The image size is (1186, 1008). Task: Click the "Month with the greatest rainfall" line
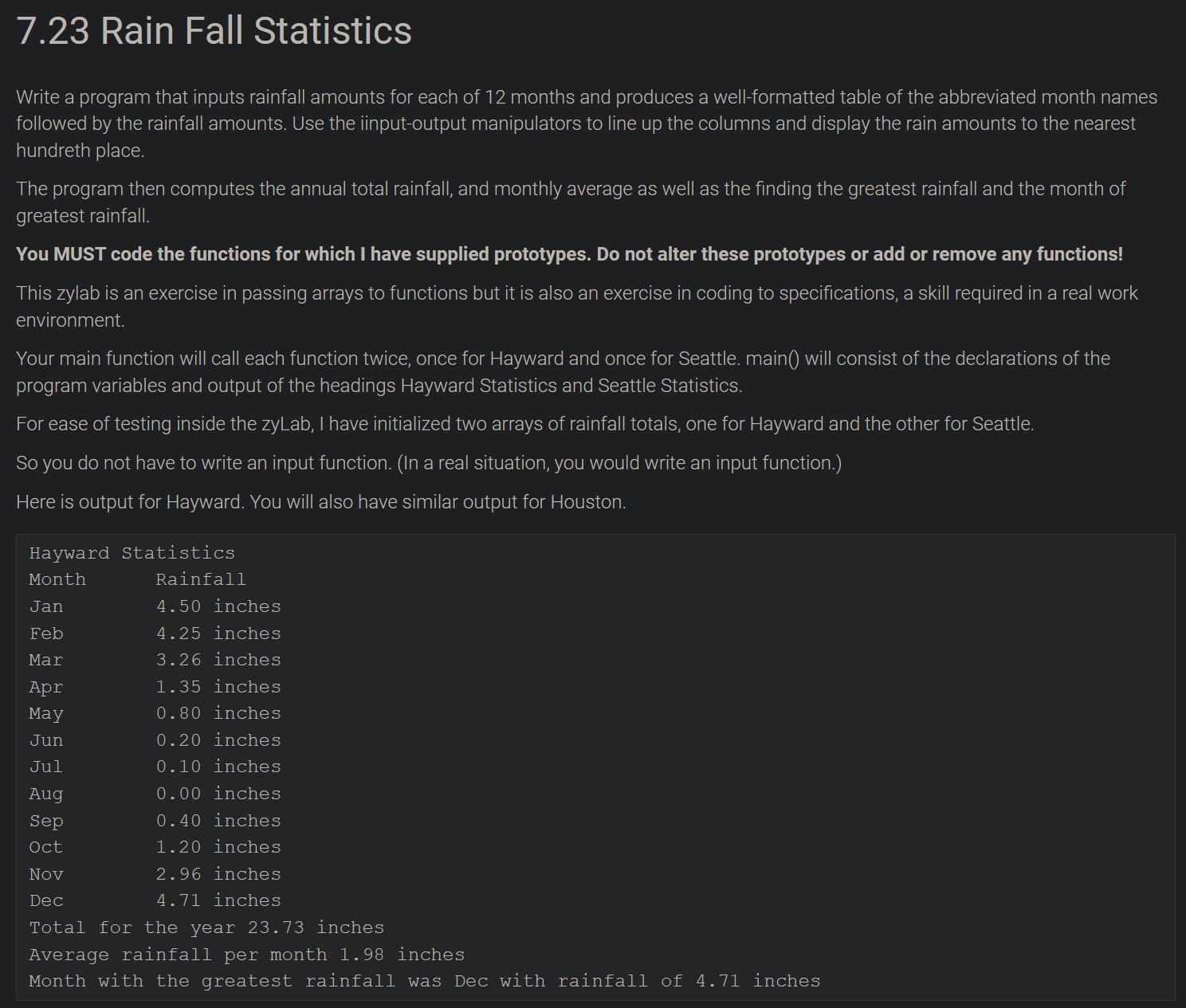tap(424, 981)
